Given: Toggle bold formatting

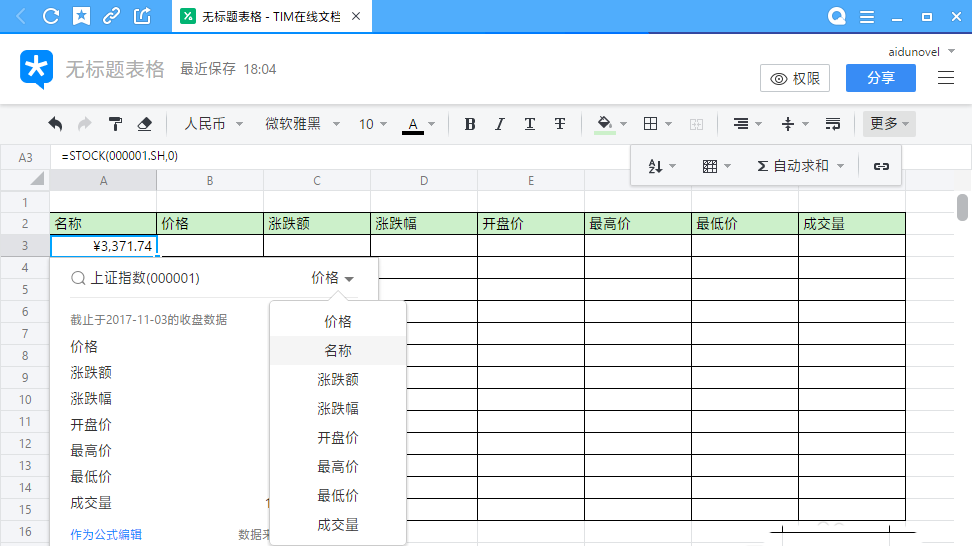Looking at the screenshot, I should tap(470, 124).
